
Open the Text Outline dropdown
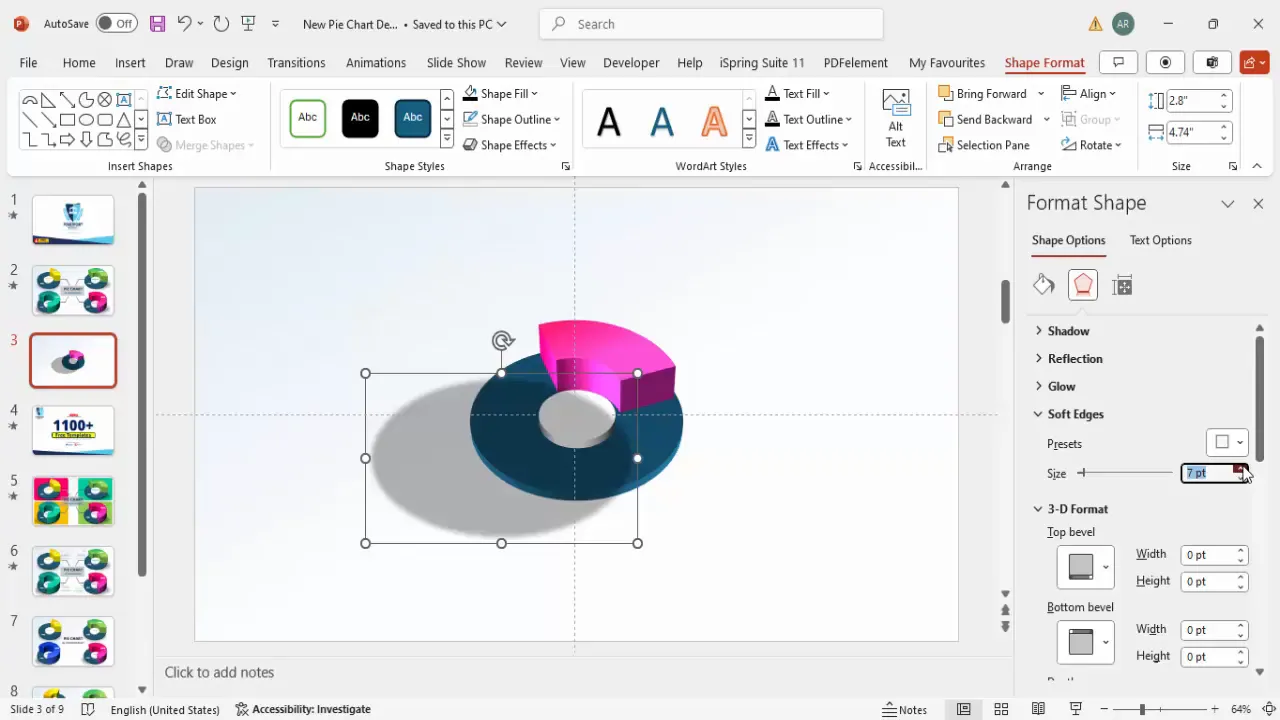coord(808,119)
